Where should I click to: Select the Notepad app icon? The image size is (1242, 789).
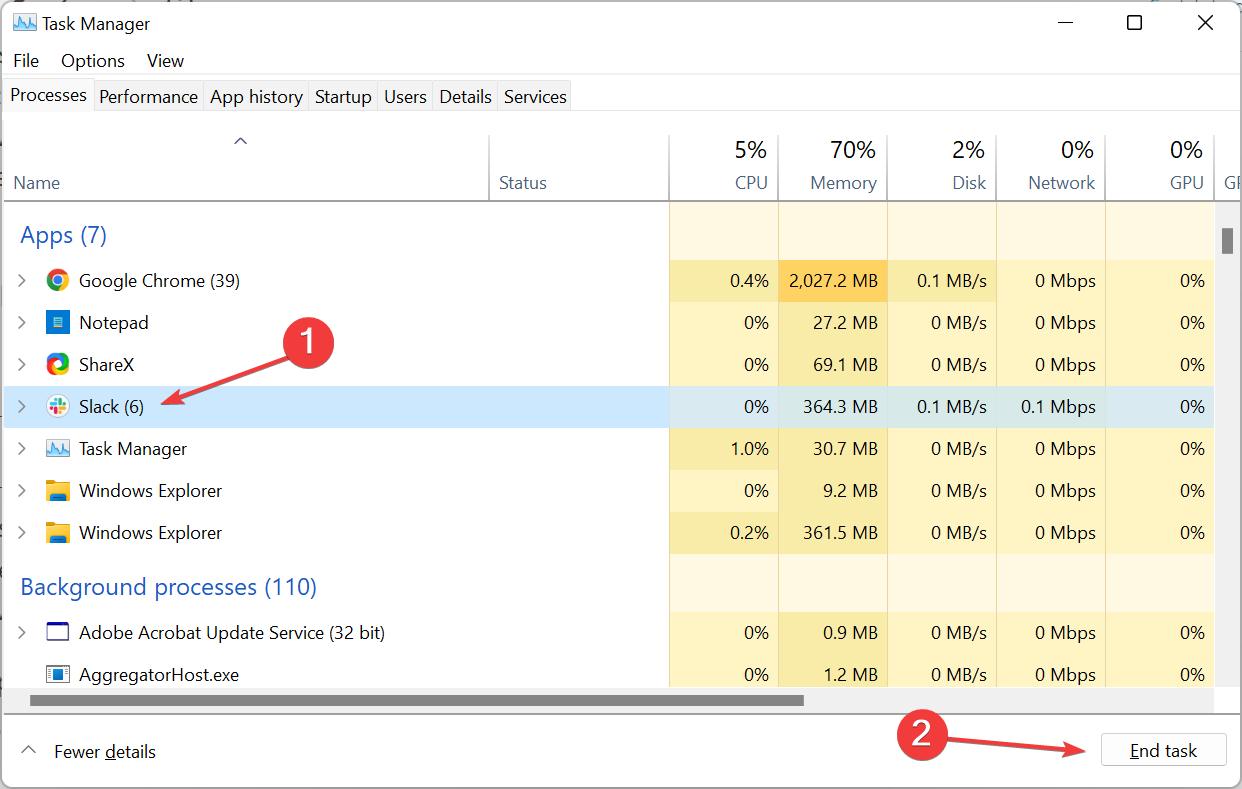[x=58, y=323]
